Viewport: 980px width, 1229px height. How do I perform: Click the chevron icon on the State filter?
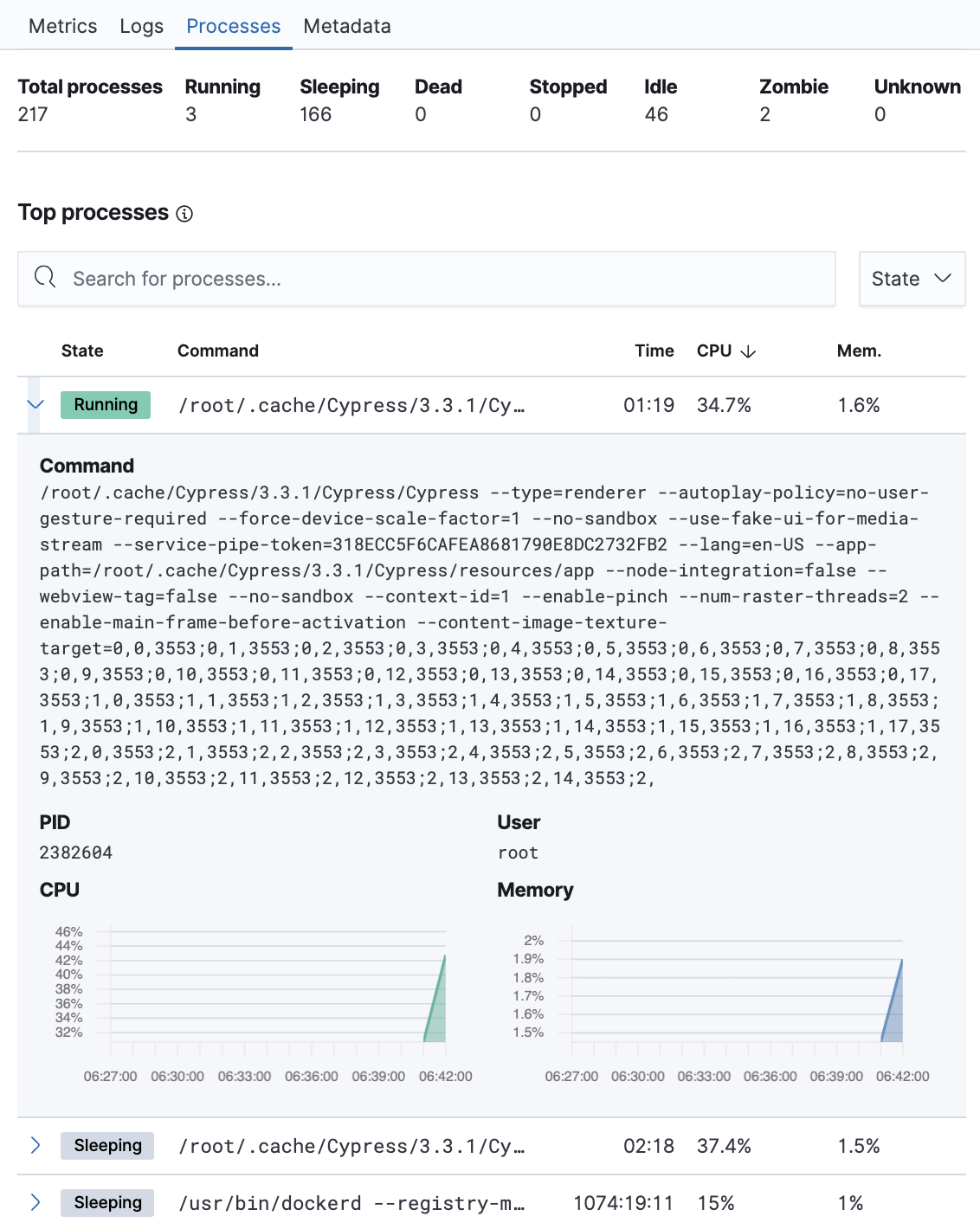click(x=942, y=279)
